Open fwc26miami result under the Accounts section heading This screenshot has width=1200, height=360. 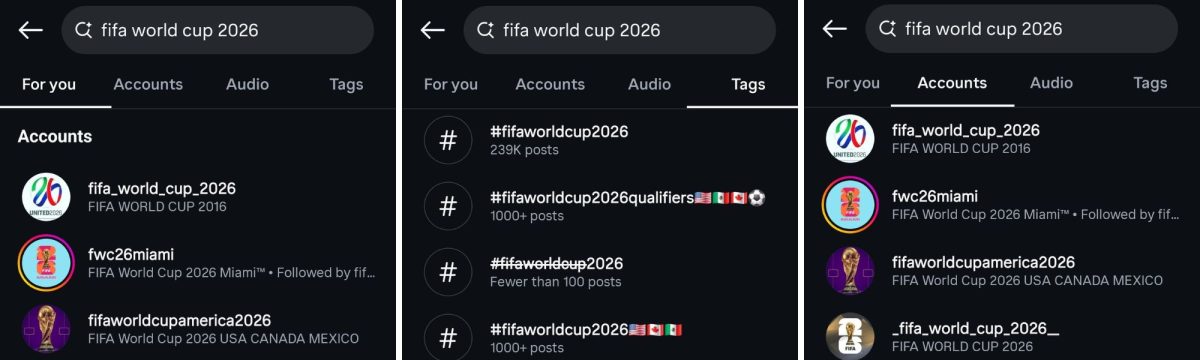tap(198, 262)
